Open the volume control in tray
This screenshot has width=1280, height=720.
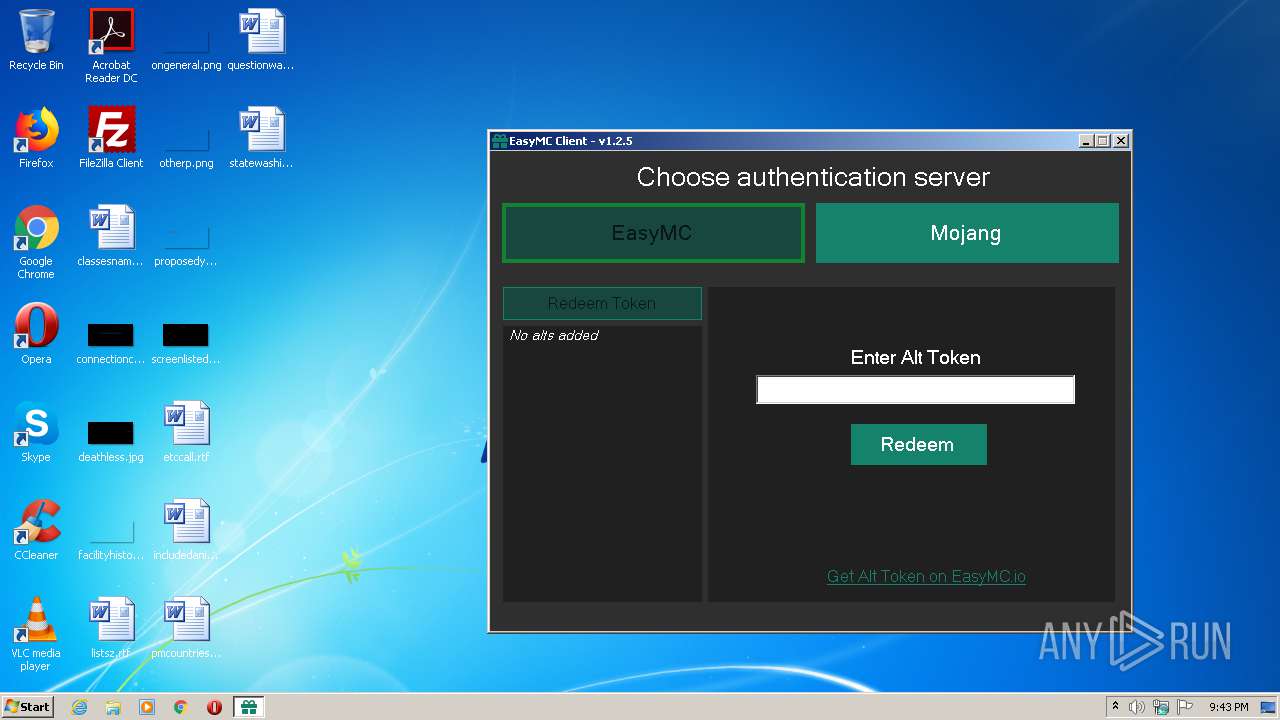point(1137,707)
